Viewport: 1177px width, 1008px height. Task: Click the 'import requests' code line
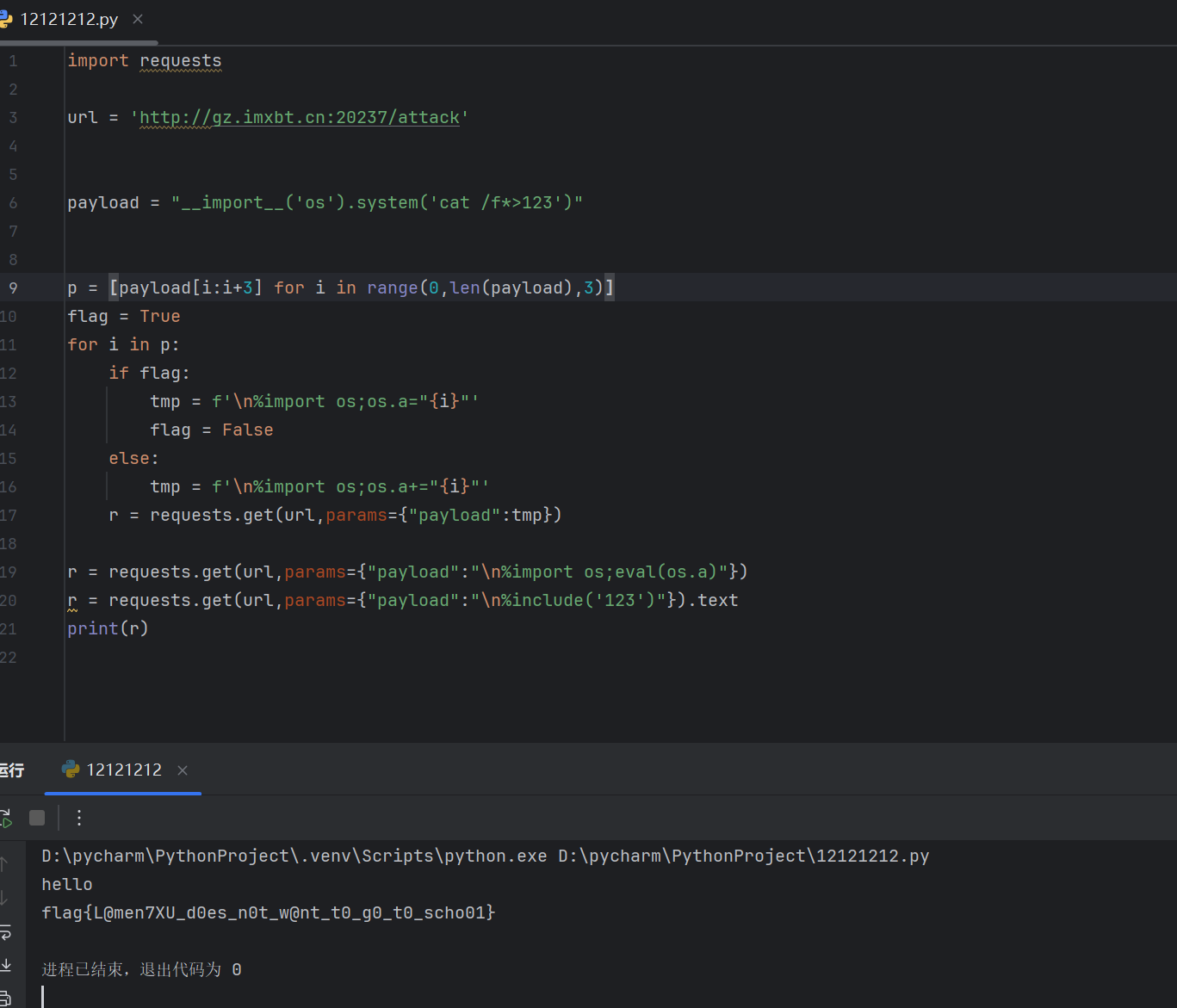click(145, 60)
